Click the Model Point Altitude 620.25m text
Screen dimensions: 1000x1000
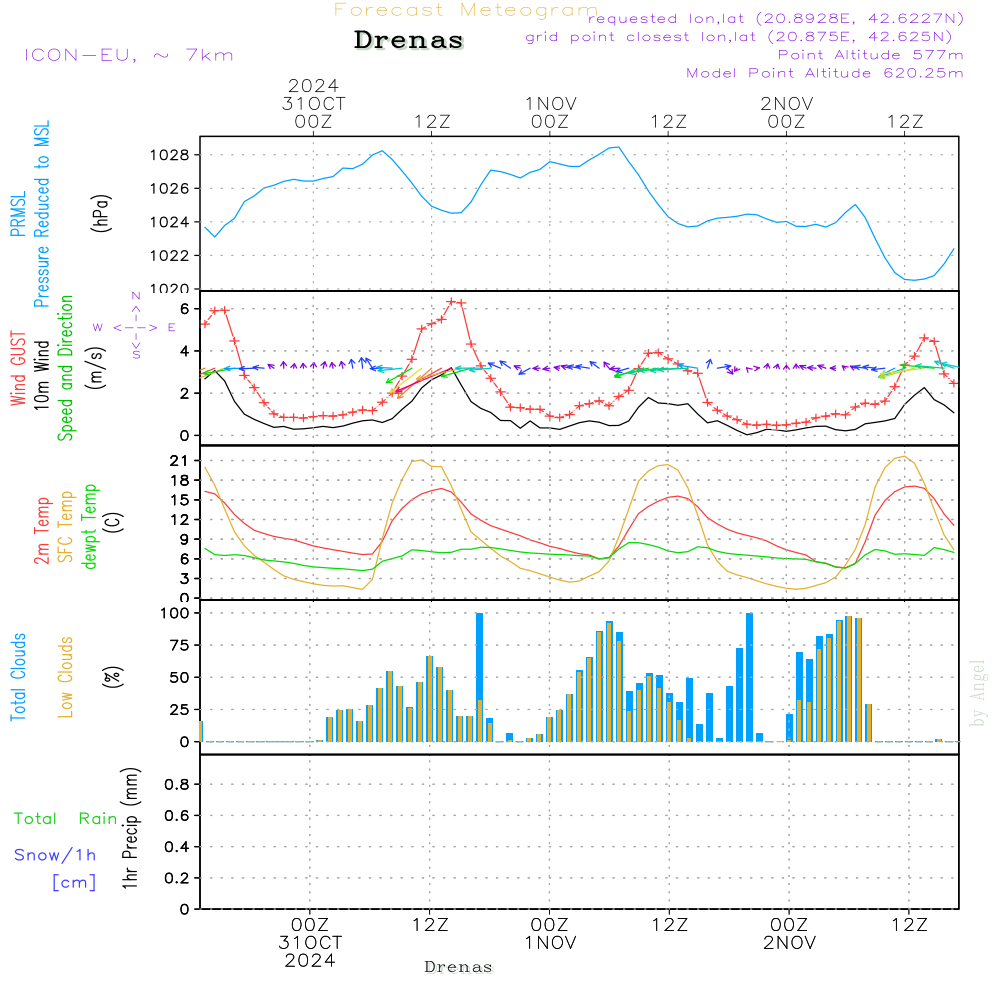pyautogui.click(x=825, y=73)
